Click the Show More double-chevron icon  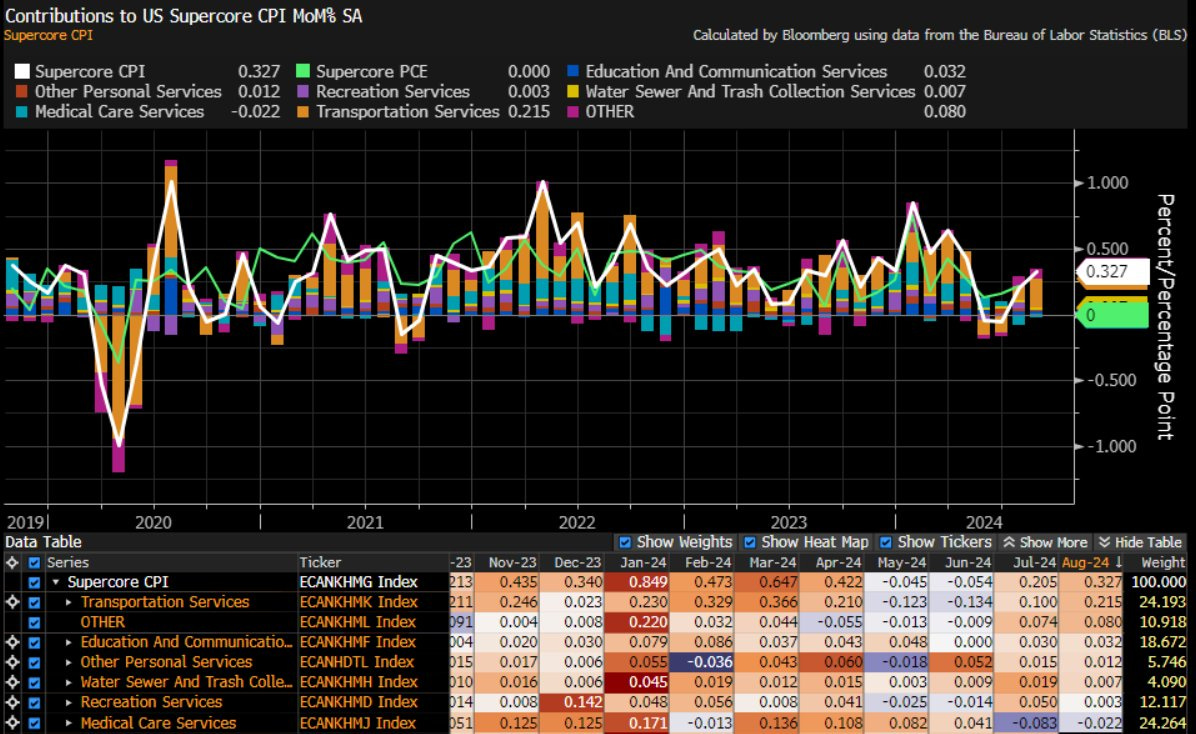click(x=1009, y=542)
